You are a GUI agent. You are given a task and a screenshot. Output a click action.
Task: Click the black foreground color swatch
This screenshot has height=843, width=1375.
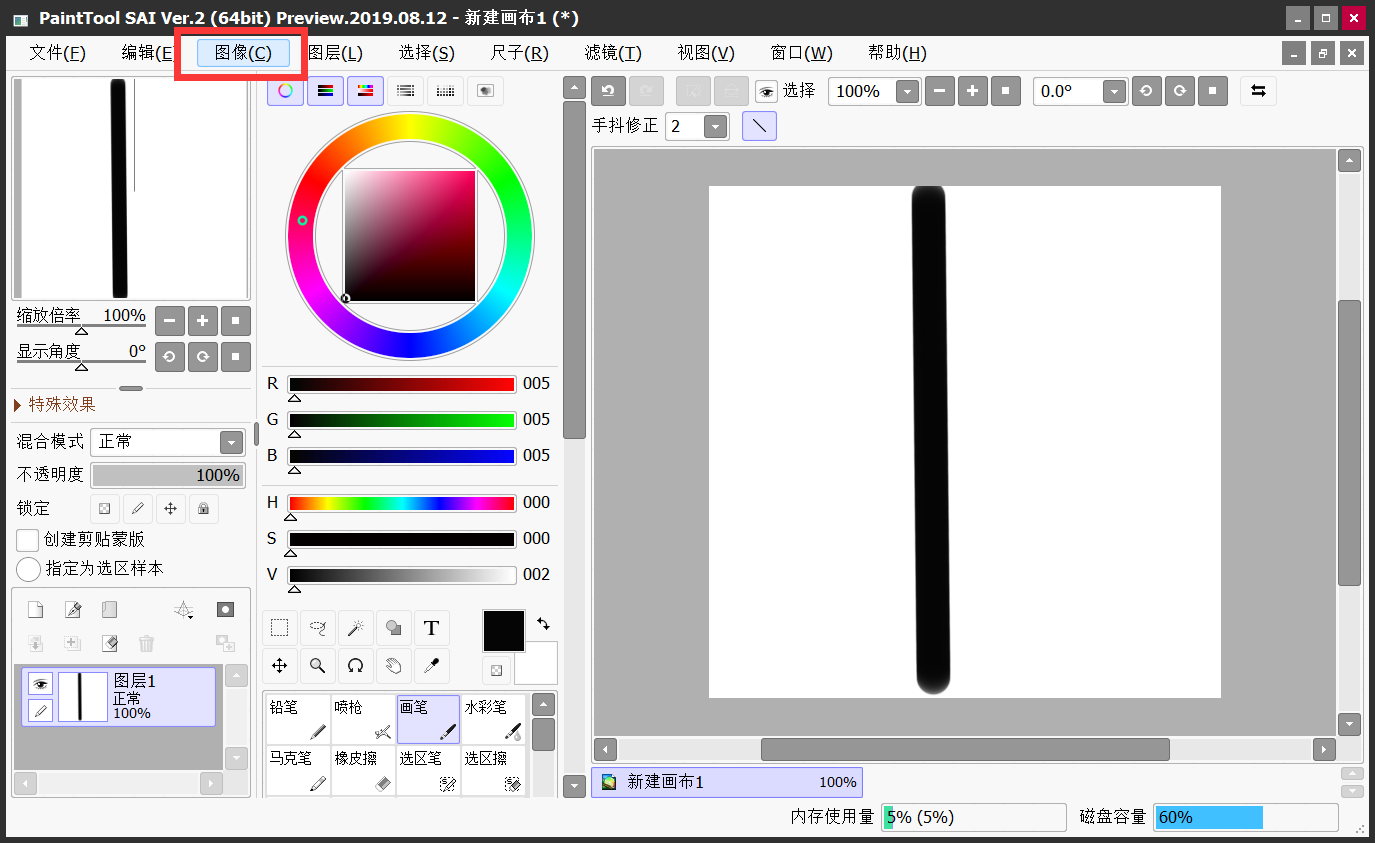[x=504, y=631]
